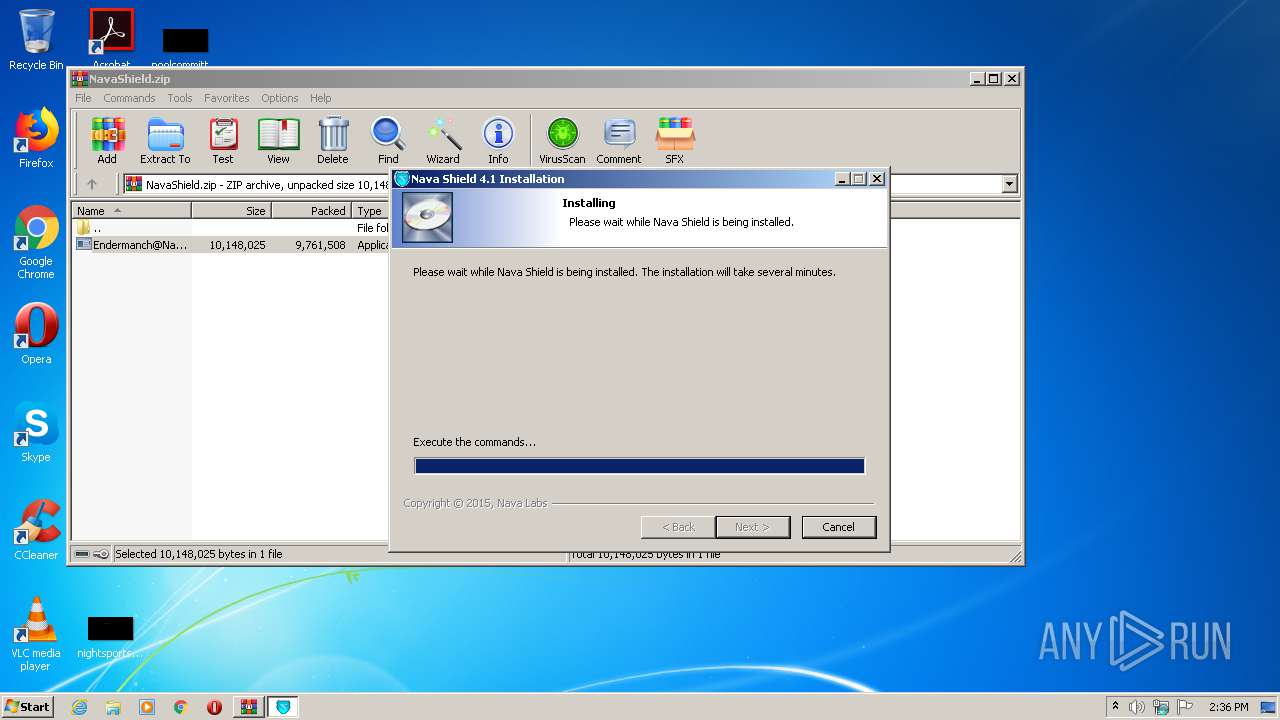Click the Find magnifier icon
Screen dimensions: 1280x720
(x=388, y=140)
